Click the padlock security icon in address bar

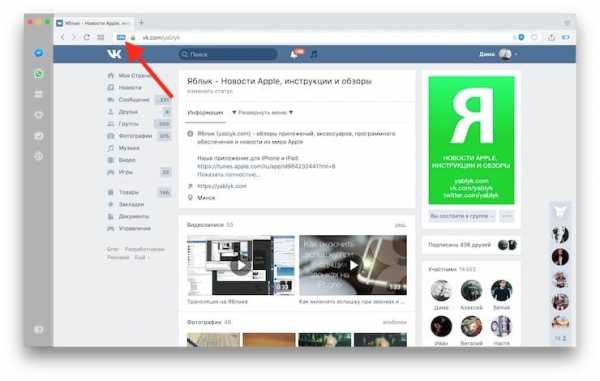click(133, 37)
